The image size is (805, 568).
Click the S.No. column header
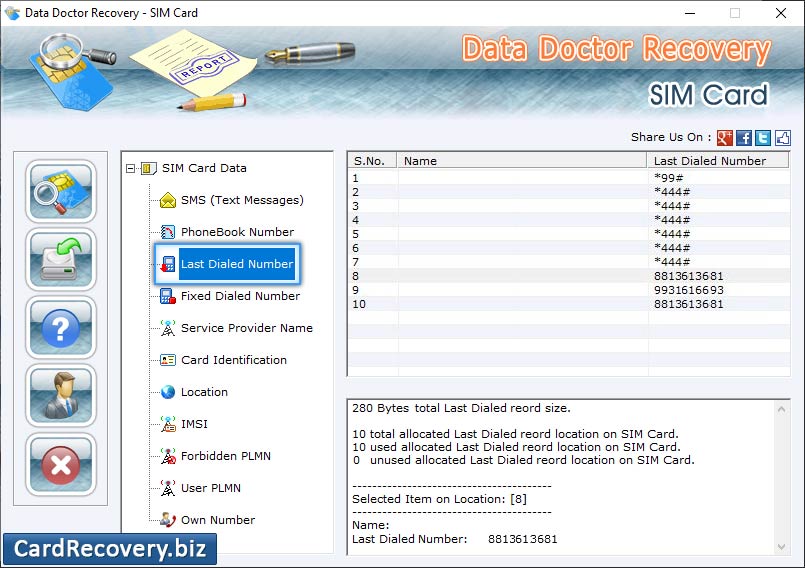coord(372,161)
